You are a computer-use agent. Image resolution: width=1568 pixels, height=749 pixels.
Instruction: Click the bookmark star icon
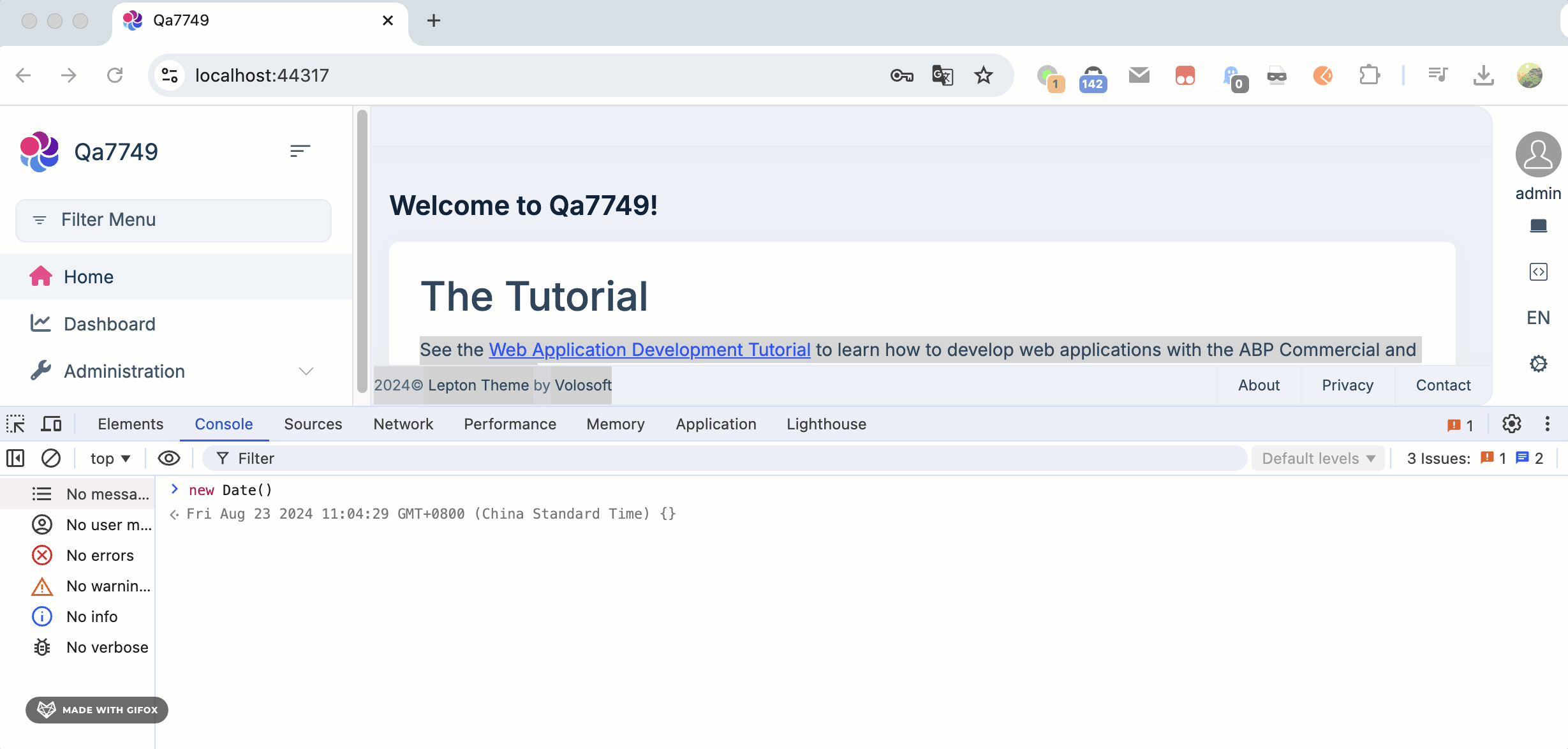click(983, 75)
